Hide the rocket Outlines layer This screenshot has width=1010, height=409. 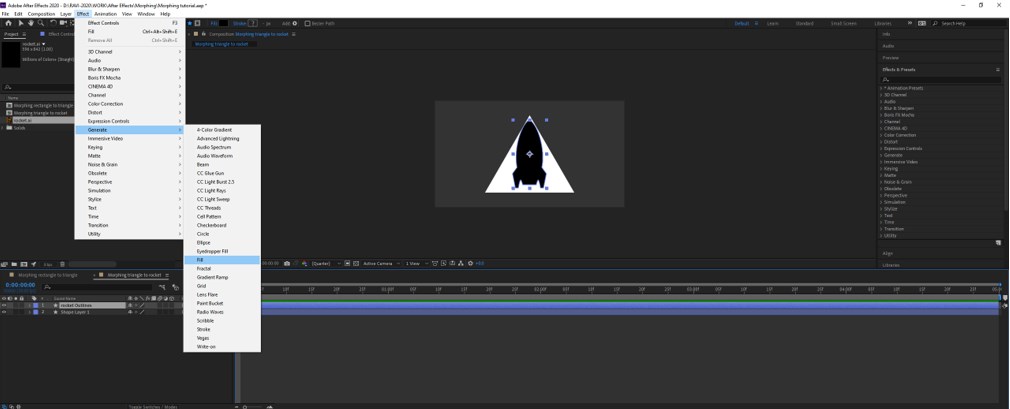click(x=5, y=305)
